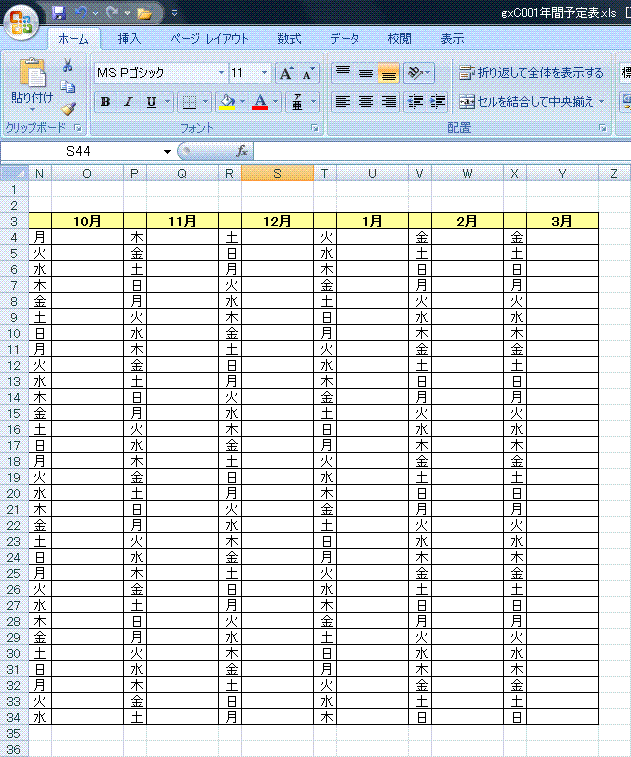
Task: Toggle bottom alignment button
Action: click(388, 73)
